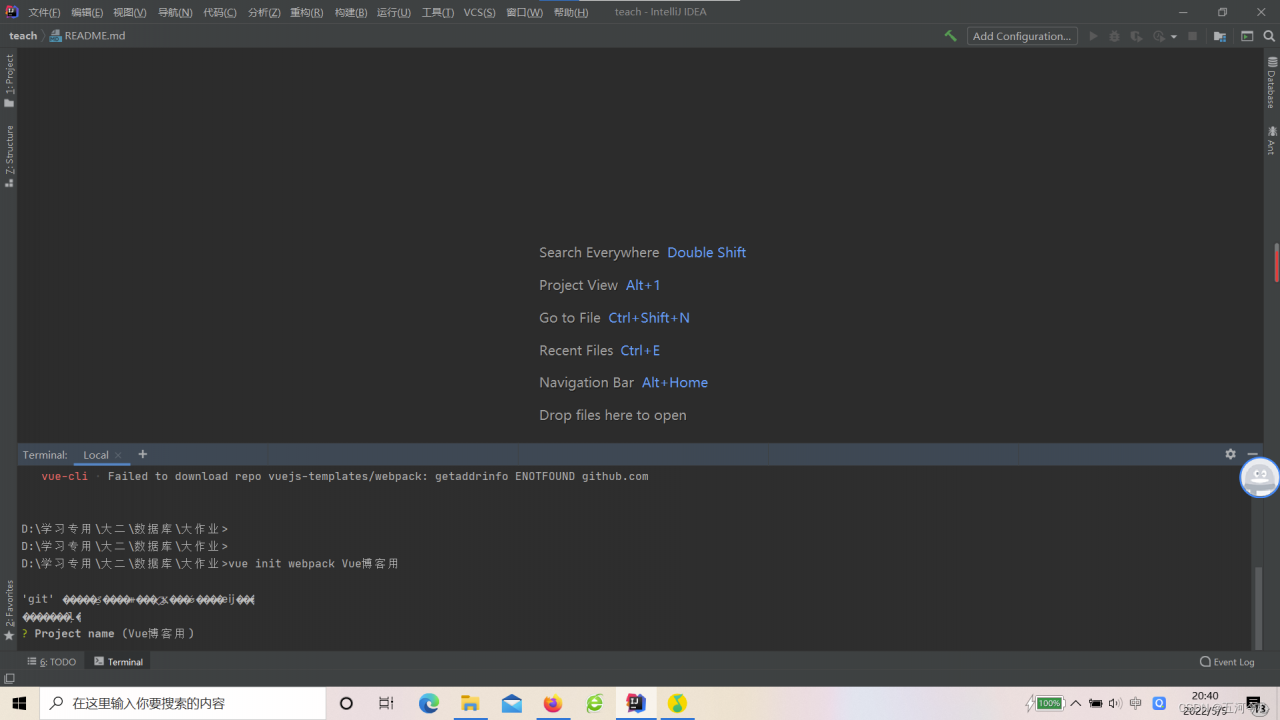Open the Project Structure folder icon

click(x=1220, y=36)
